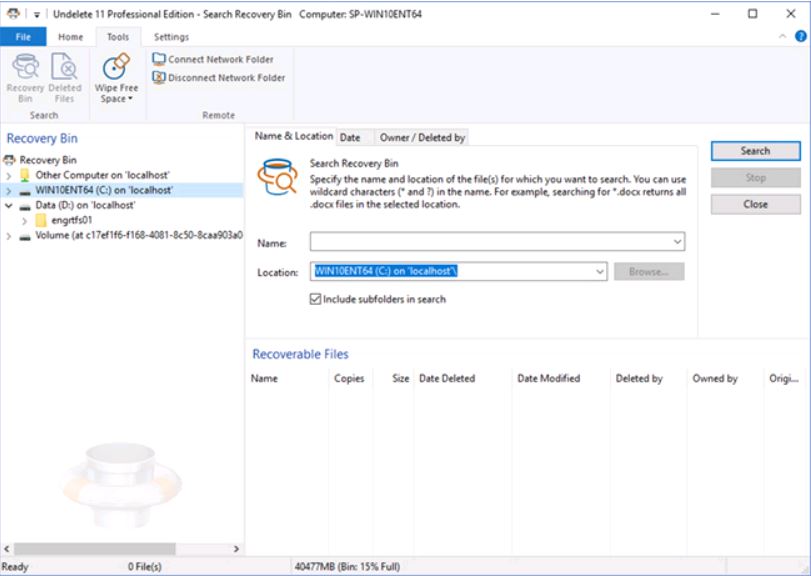Click the left scroll arrow of tree panel
Image resolution: width=811 pixels, height=576 pixels.
(x=7, y=549)
